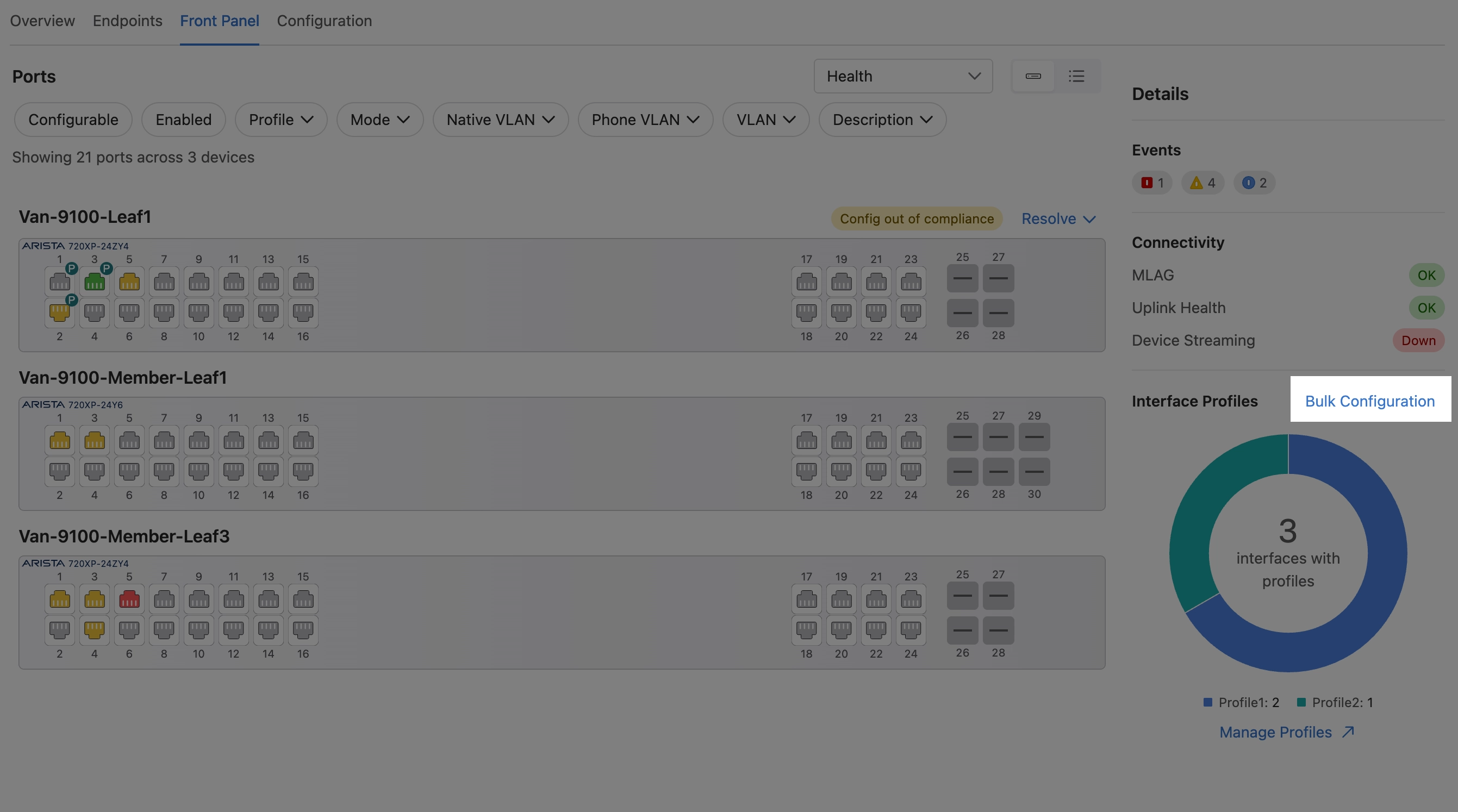The height and width of the screenshot is (812, 1458).
Task: Open the Resolve dropdown for Van-9100-Leaf1
Action: 1058,218
